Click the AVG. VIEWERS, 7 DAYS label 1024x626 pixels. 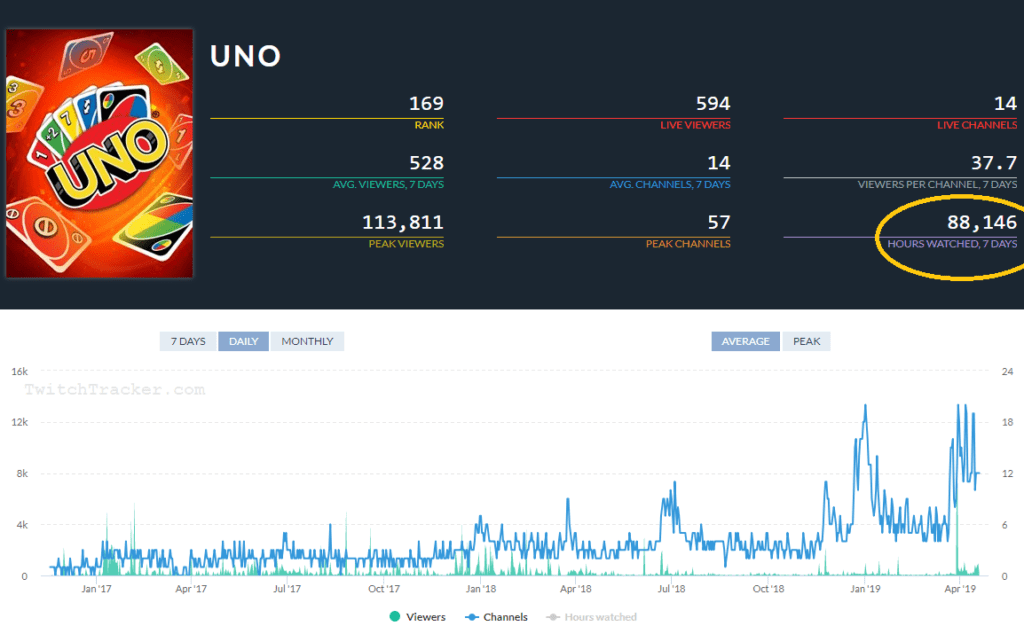click(389, 184)
